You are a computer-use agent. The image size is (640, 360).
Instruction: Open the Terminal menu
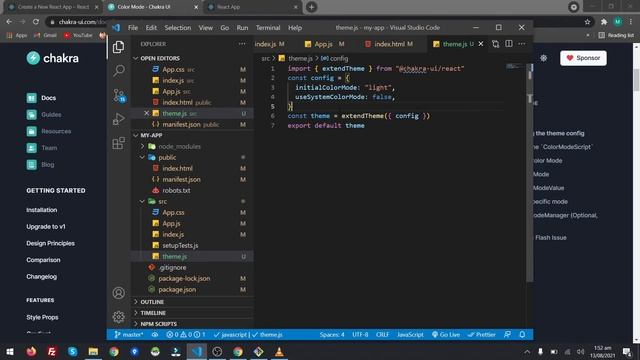point(268,28)
